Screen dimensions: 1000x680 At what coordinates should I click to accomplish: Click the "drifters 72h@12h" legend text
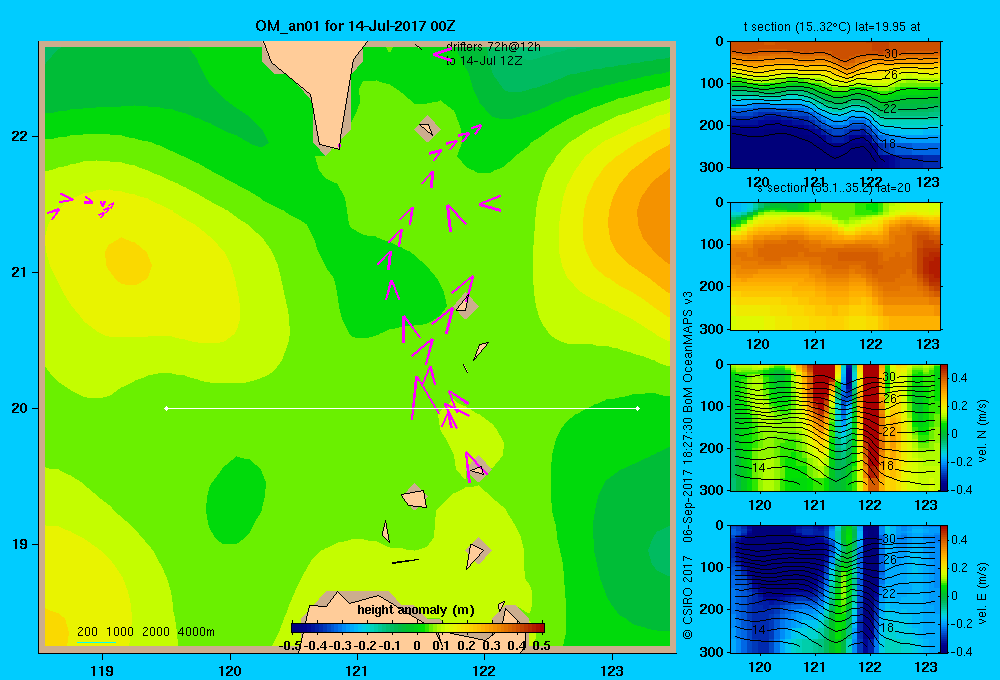[x=494, y=47]
